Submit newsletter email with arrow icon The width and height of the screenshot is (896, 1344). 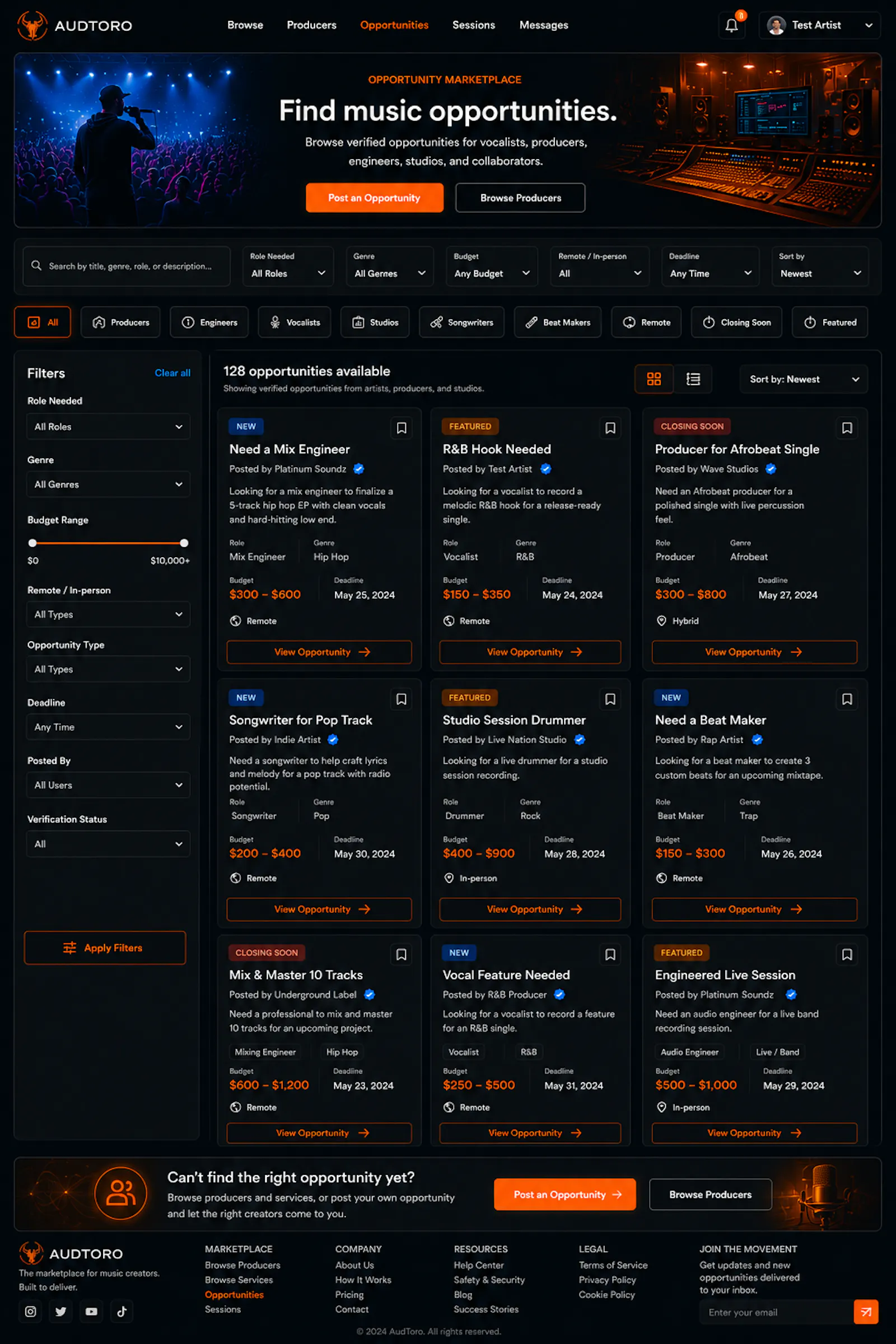pyautogui.click(x=866, y=1312)
